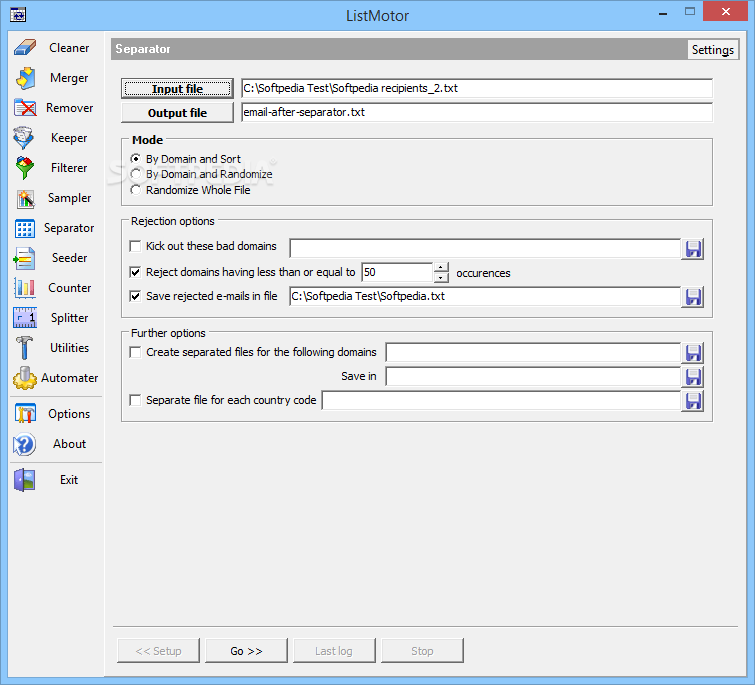Select the Automater gear icon
The width and height of the screenshot is (755, 685).
pos(25,378)
